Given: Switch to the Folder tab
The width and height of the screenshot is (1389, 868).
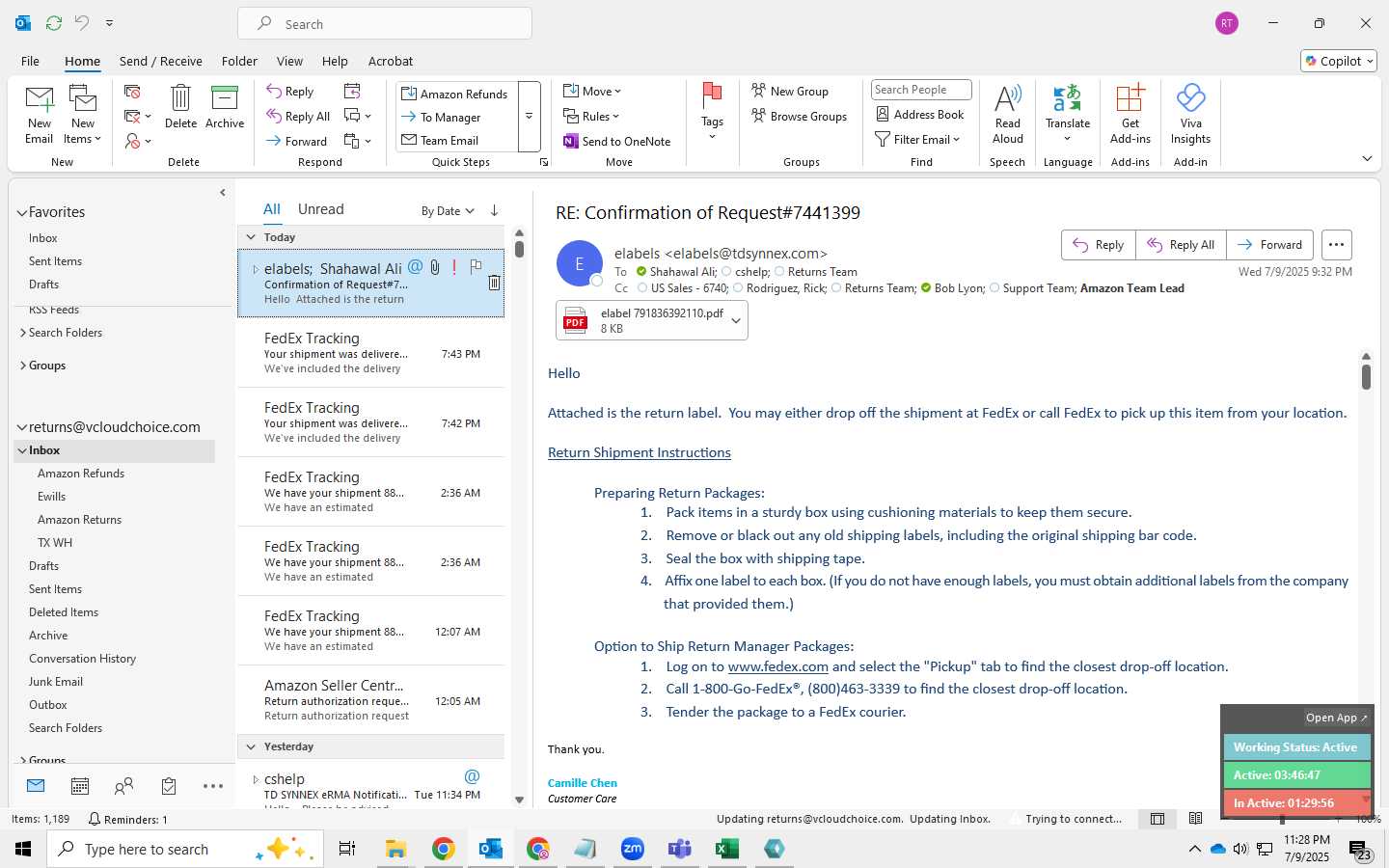Looking at the screenshot, I should coord(239,61).
